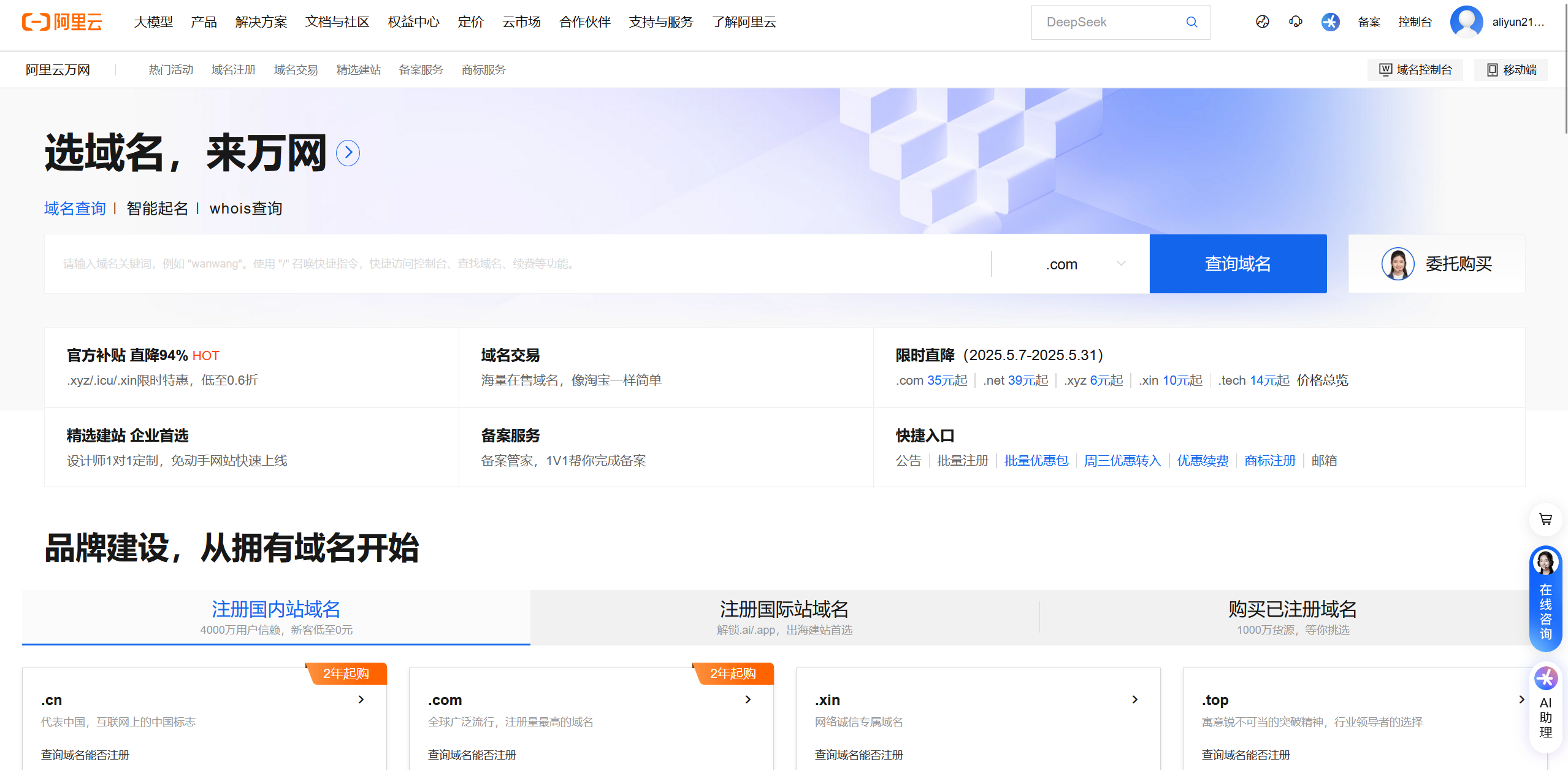Click the 批量注册 quick link

click(963, 461)
